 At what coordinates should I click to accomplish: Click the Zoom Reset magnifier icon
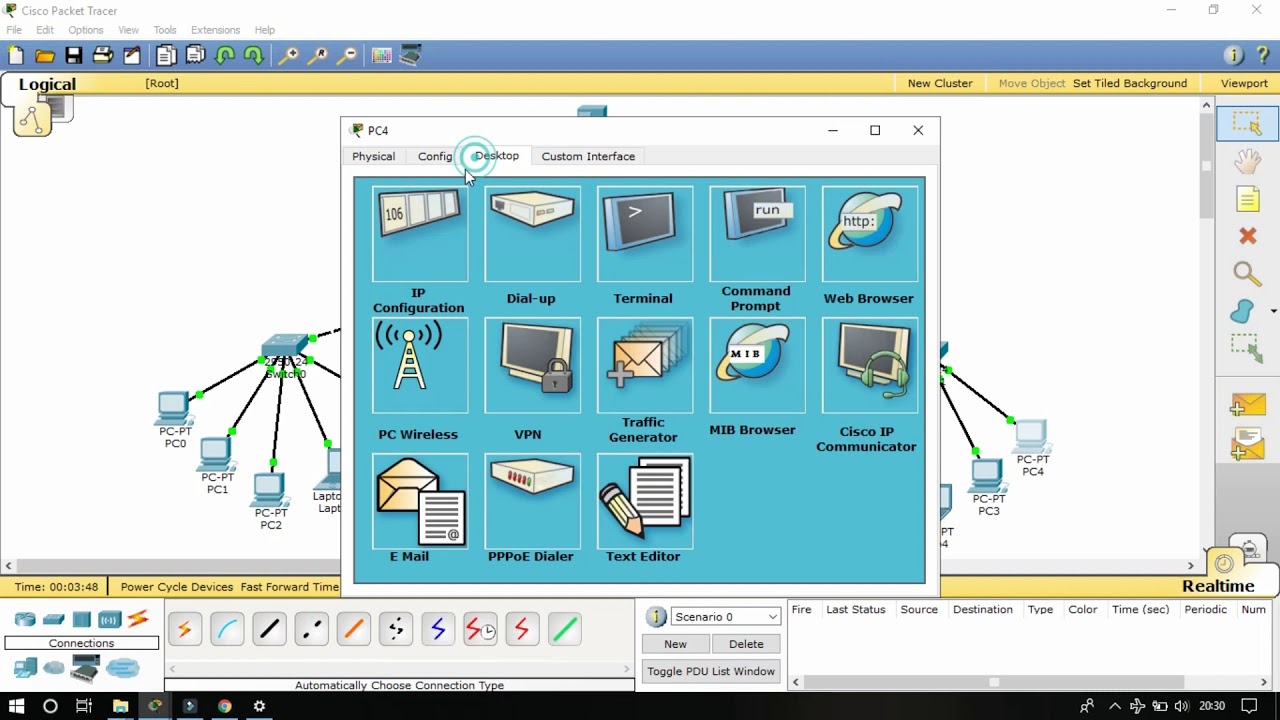pos(317,56)
